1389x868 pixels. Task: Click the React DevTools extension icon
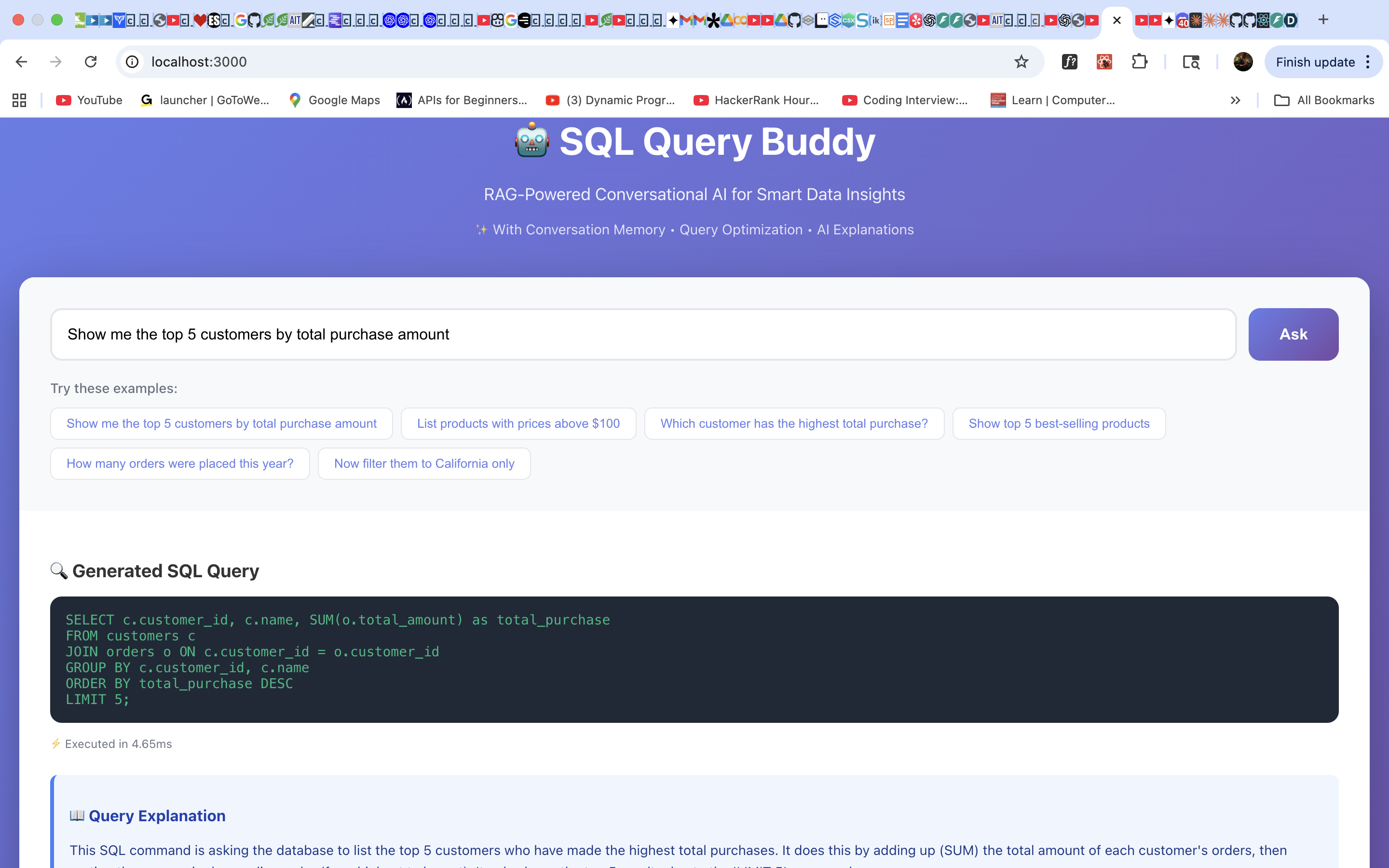point(1104,62)
